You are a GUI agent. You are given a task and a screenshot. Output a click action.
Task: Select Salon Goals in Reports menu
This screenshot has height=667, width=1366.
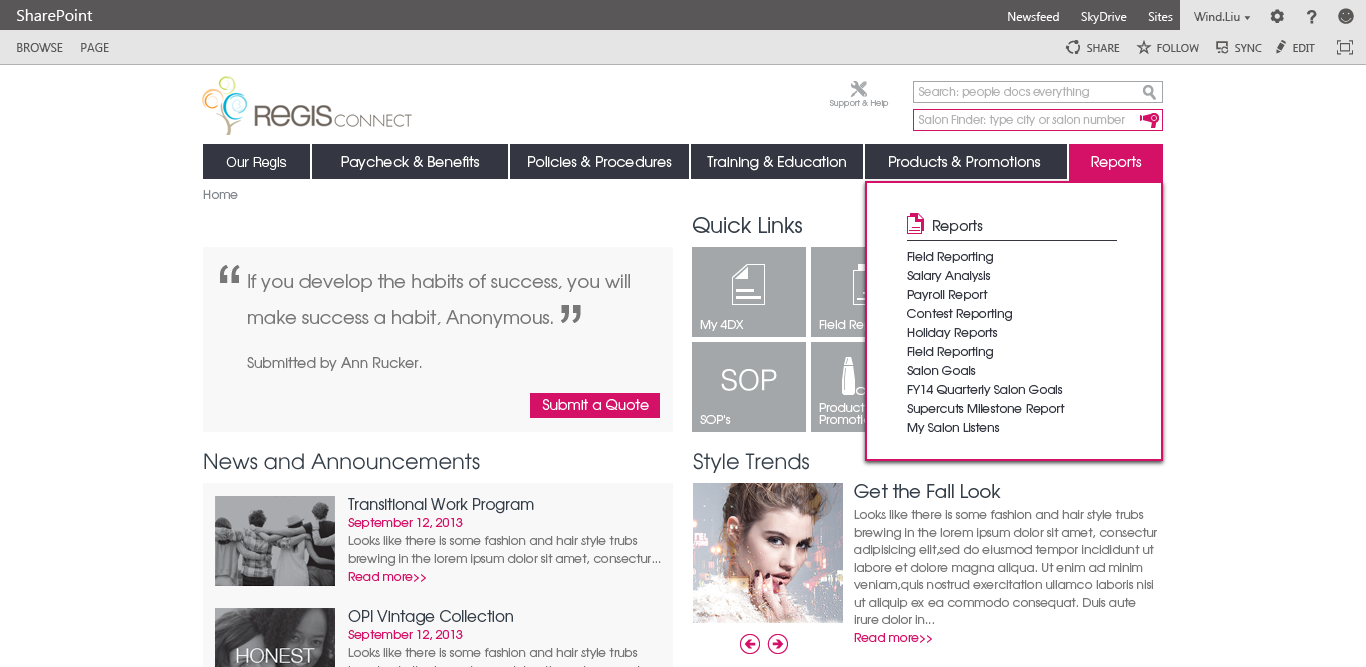(x=941, y=371)
